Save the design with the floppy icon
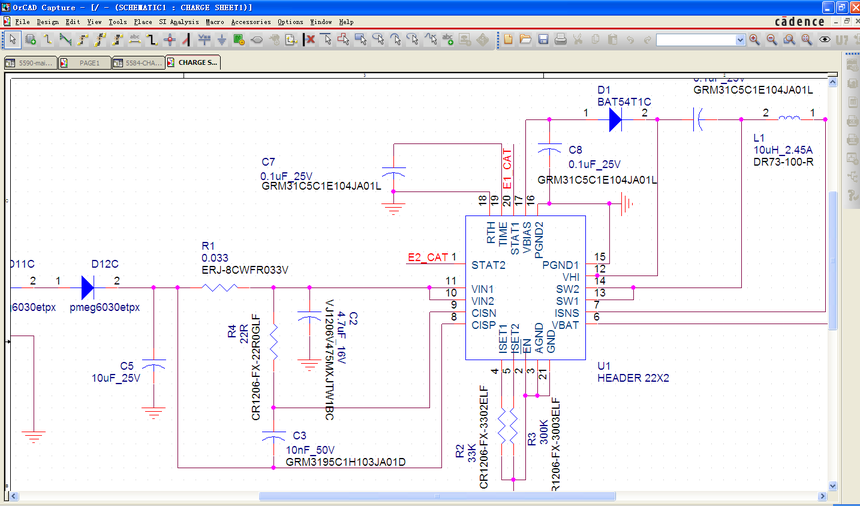Viewport: 860px width, 506px height. (543, 39)
